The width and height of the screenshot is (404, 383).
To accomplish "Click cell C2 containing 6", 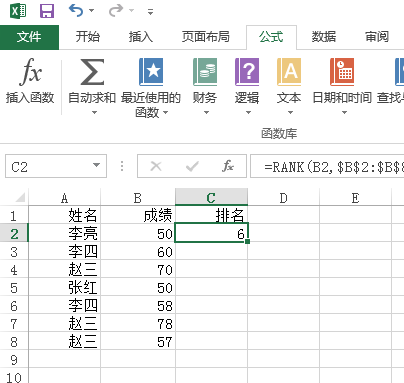I will click(211, 233).
